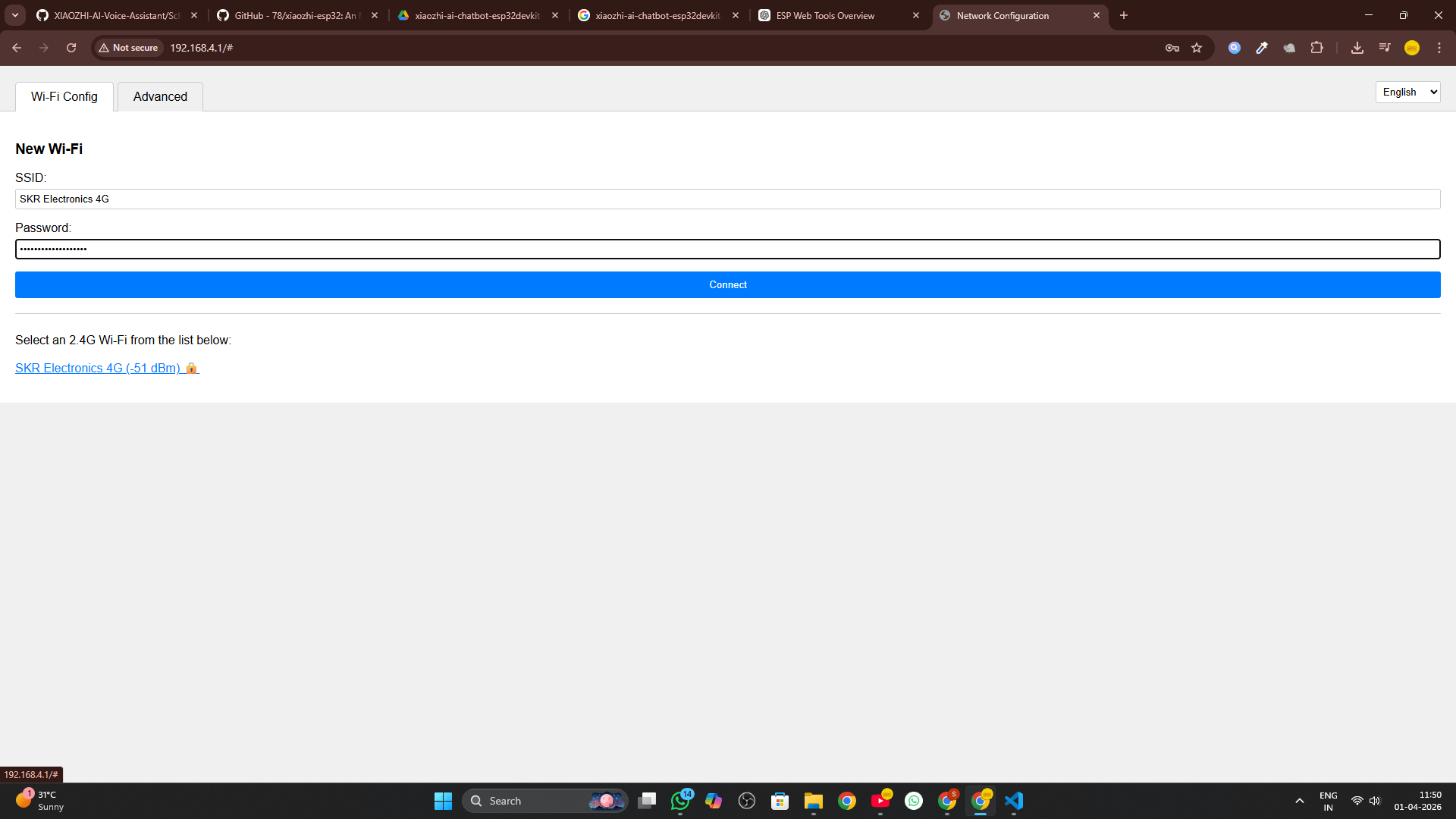Expand hidden icons in the system tray

pyautogui.click(x=1299, y=800)
